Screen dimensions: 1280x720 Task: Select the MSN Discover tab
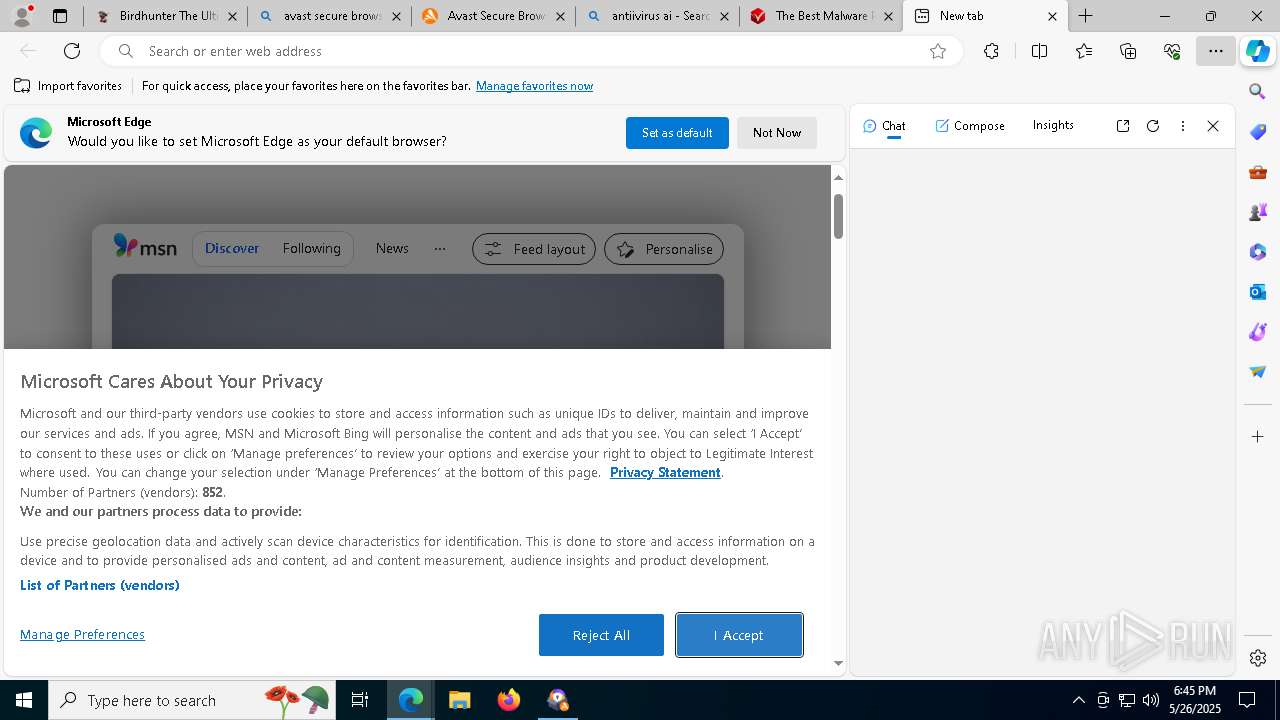tap(232, 248)
